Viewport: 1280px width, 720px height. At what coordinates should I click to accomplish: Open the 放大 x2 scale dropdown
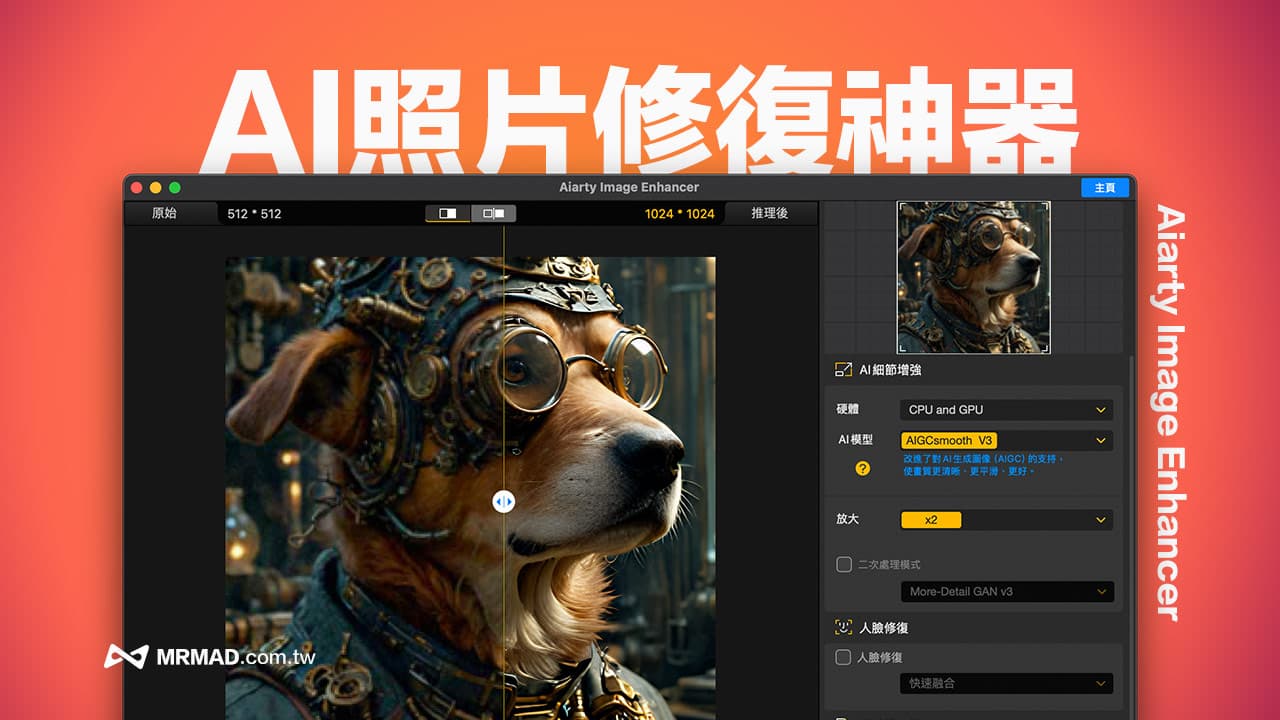(x=1006, y=520)
